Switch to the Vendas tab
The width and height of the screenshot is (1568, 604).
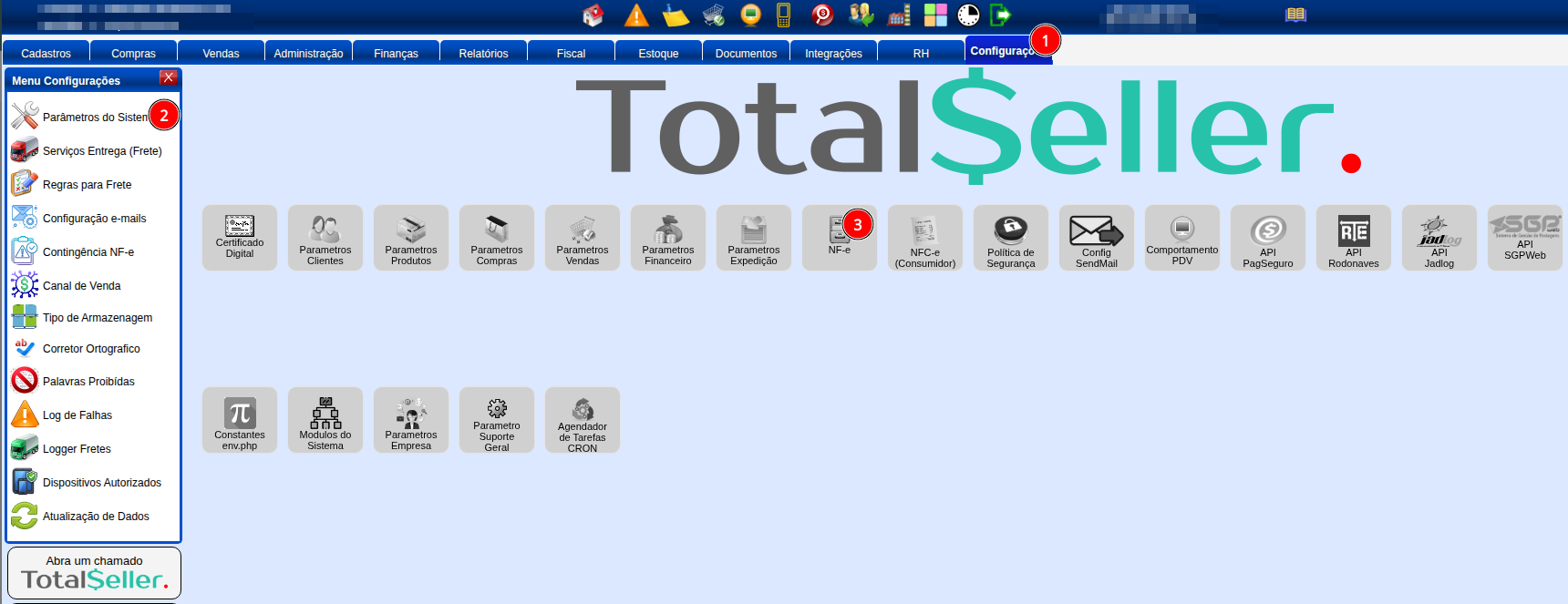point(222,53)
